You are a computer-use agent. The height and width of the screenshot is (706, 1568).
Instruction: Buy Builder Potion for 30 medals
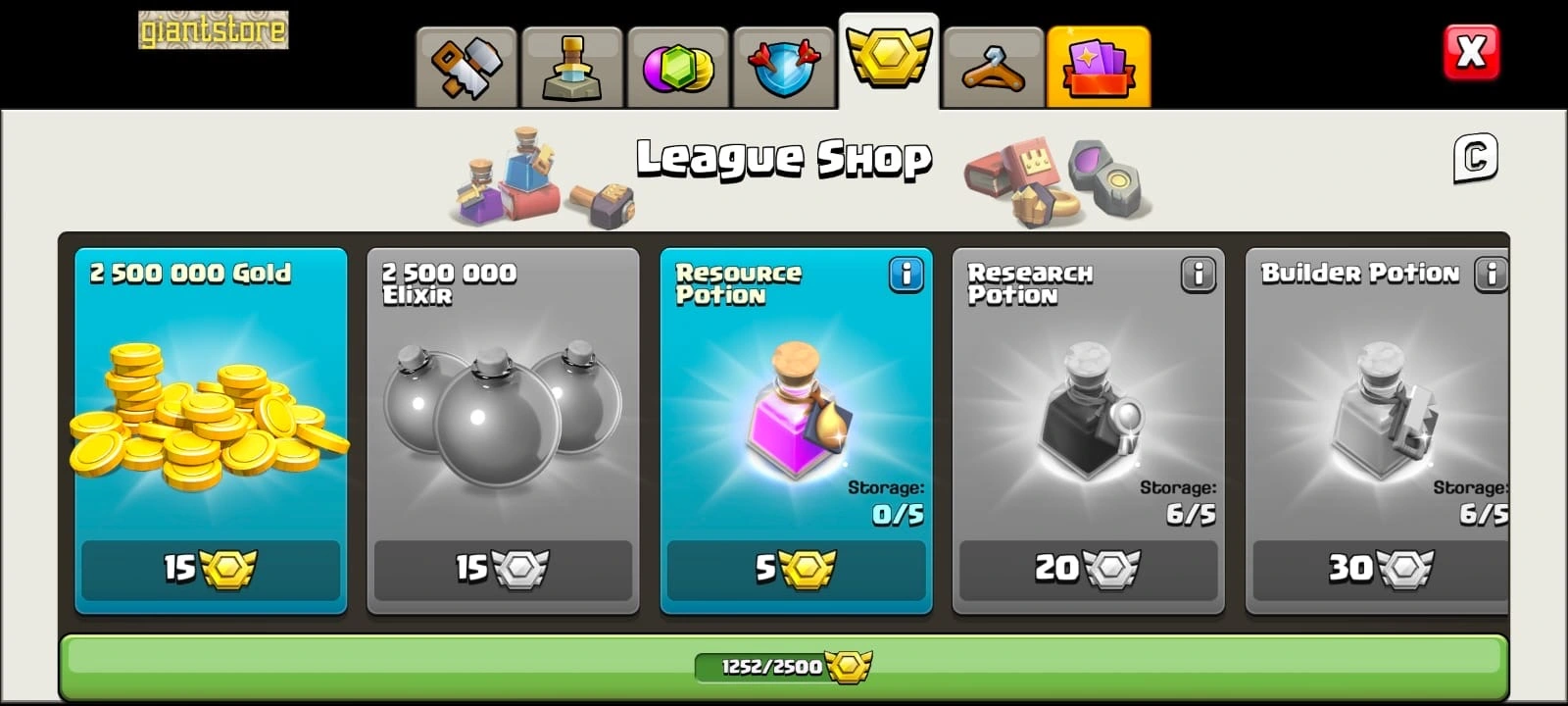1380,569
